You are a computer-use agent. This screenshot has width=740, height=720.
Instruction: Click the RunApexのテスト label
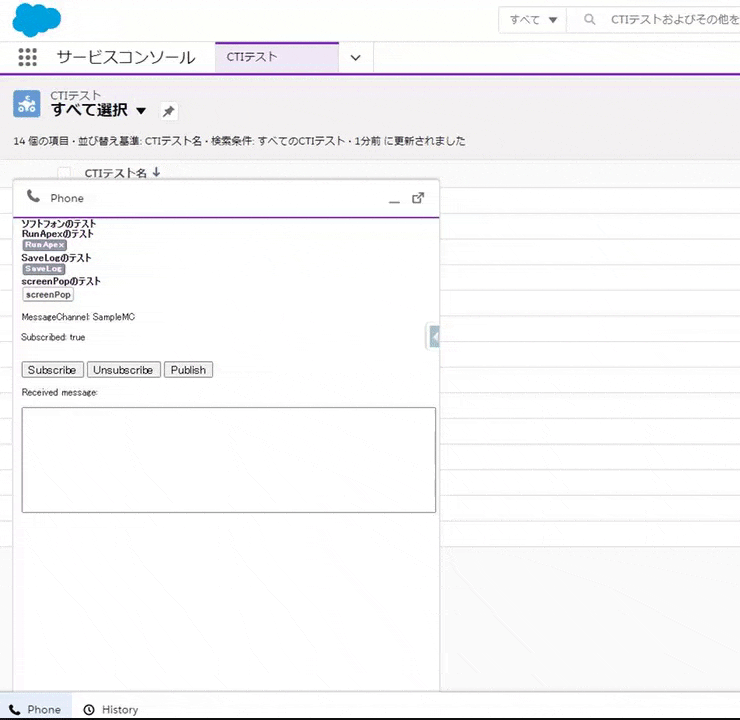pyautogui.click(x=58, y=234)
